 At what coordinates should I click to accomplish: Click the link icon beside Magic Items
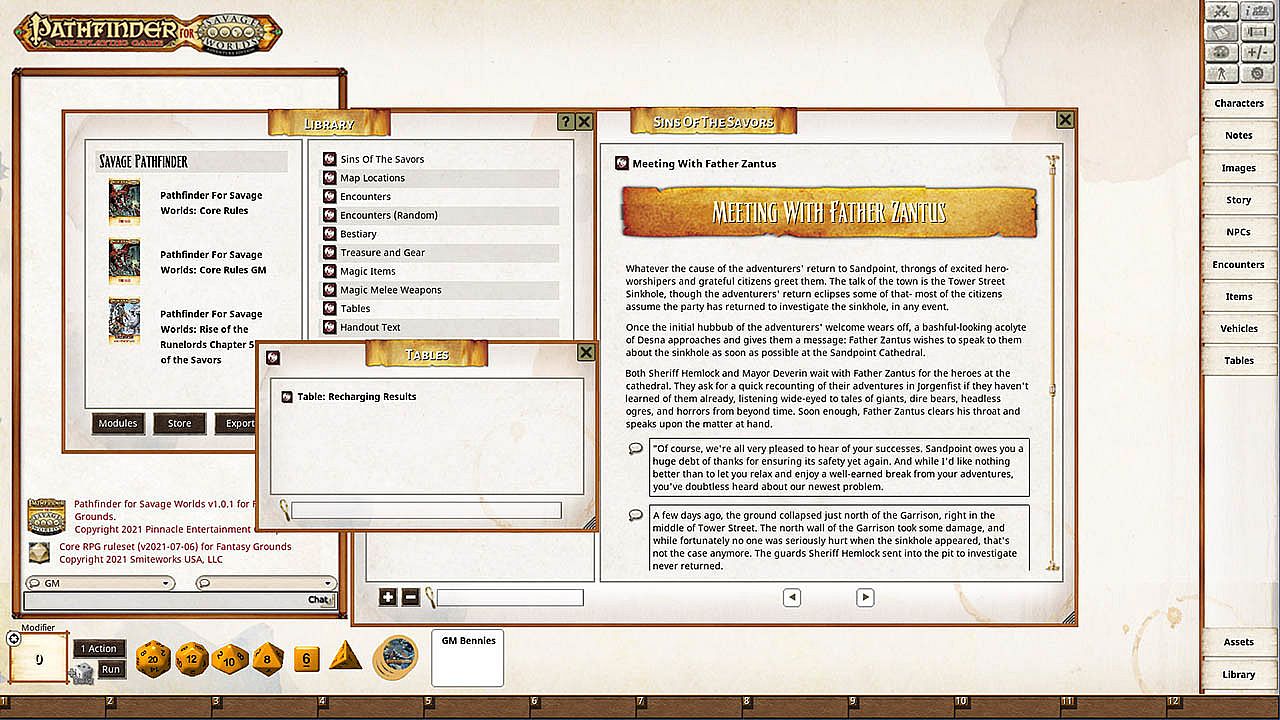[x=329, y=271]
